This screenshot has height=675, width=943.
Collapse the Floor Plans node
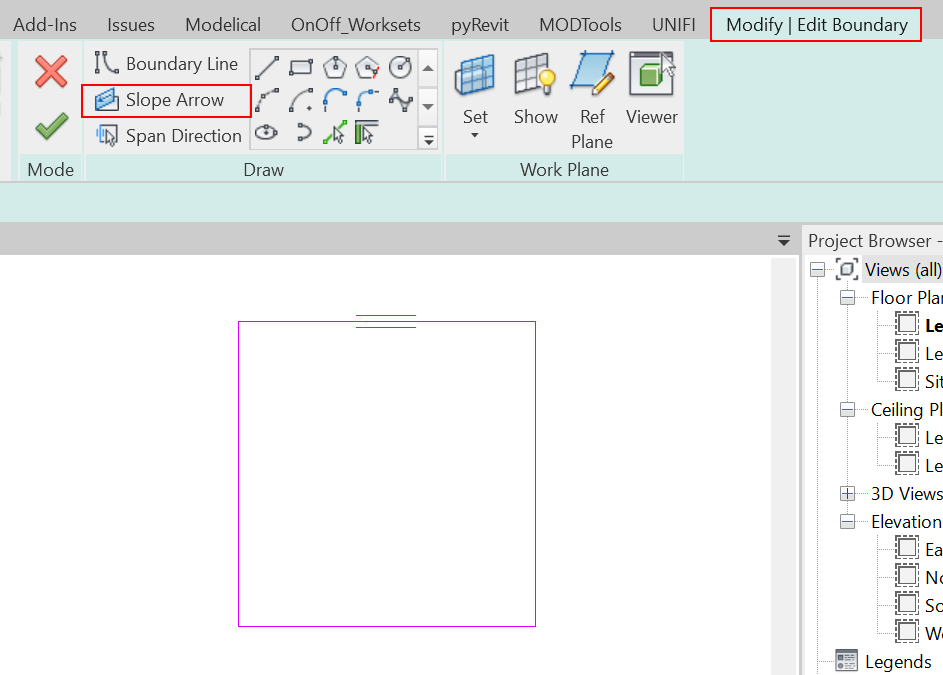click(847, 297)
